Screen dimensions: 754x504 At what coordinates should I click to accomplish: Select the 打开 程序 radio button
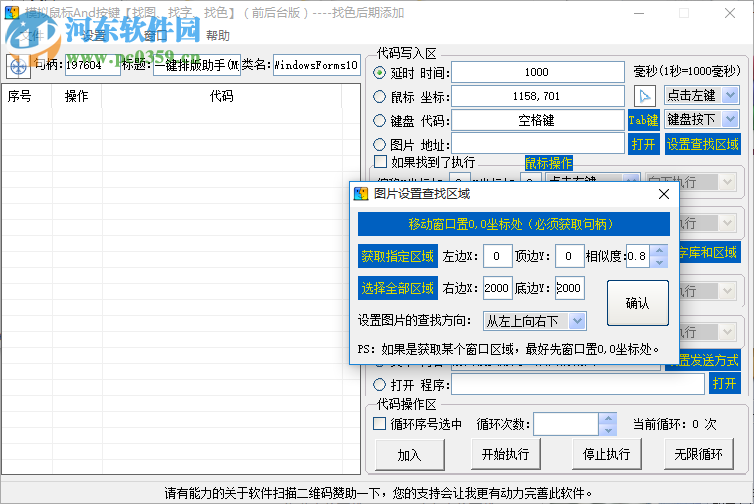[379, 385]
